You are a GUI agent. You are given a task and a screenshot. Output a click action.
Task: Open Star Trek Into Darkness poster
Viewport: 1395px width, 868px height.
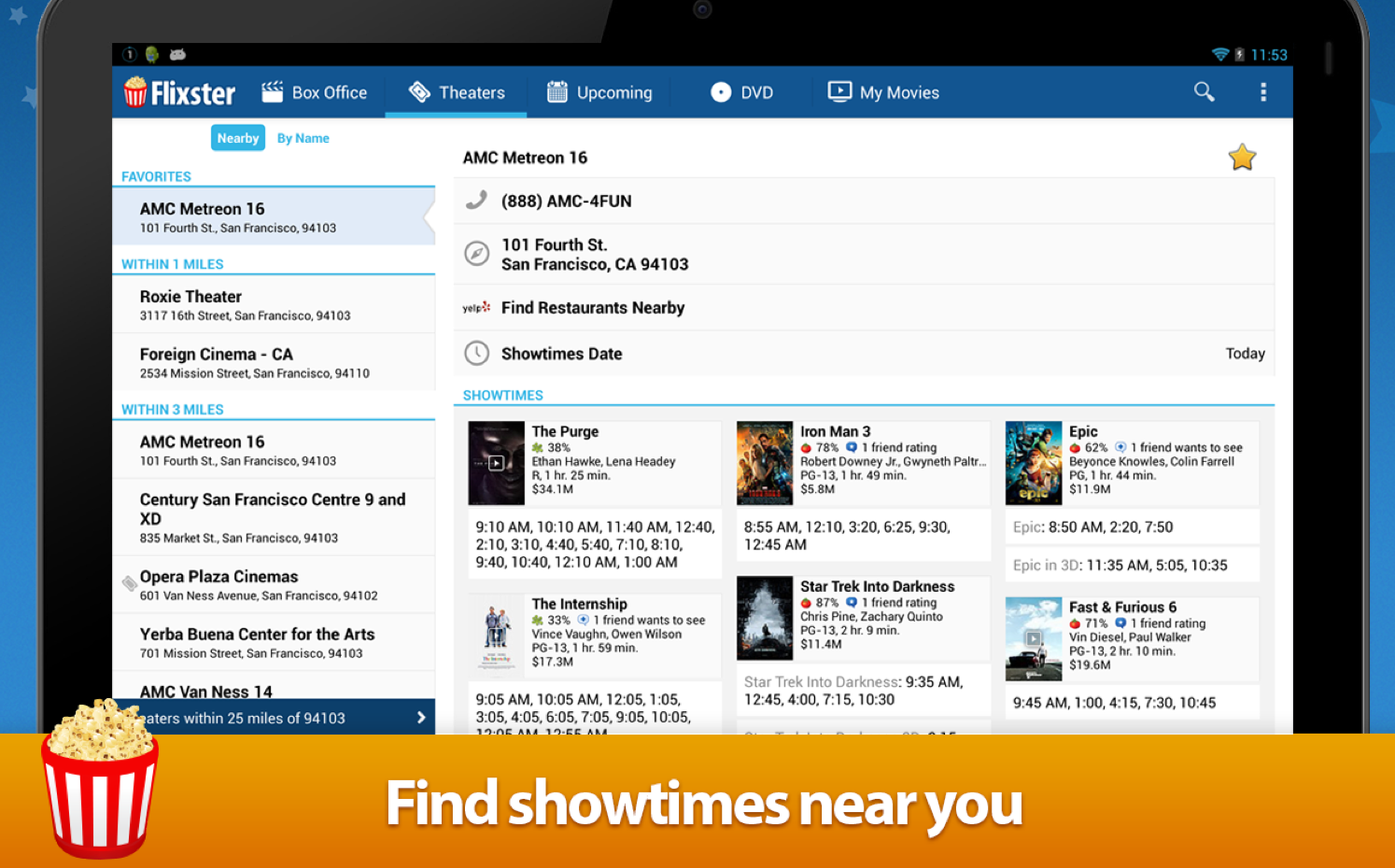[765, 618]
